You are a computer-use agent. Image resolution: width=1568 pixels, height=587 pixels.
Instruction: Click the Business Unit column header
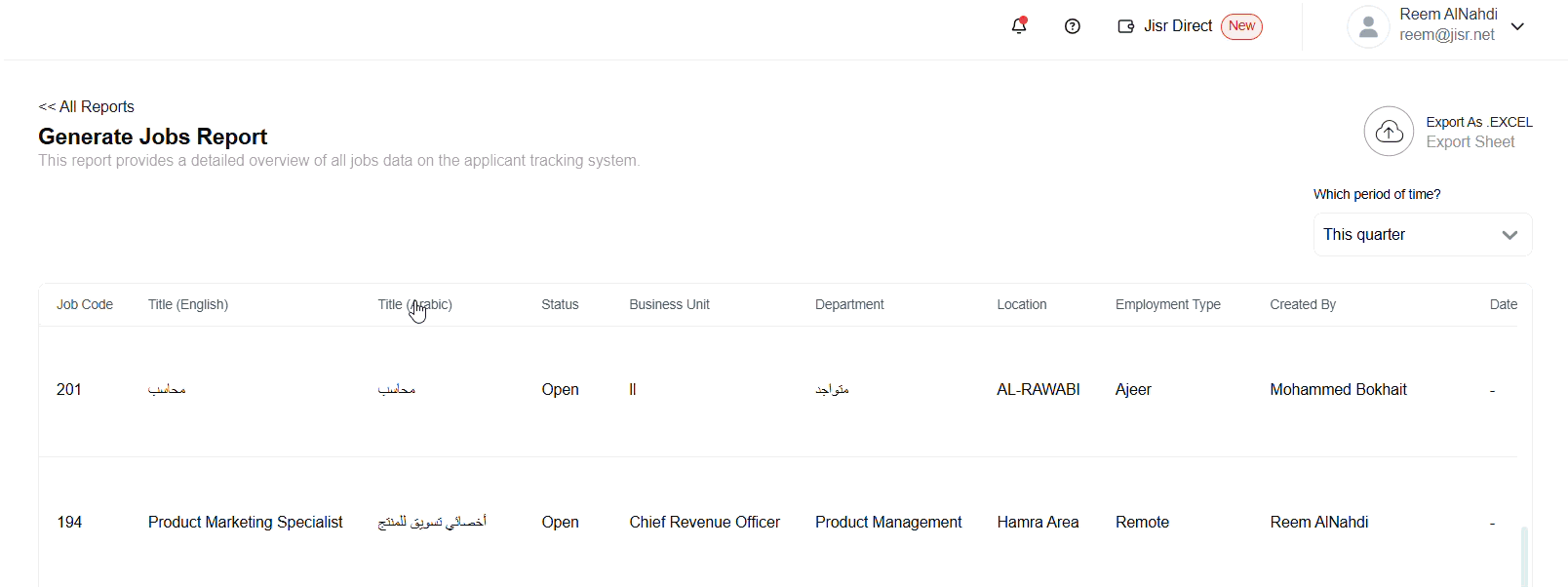tap(669, 305)
